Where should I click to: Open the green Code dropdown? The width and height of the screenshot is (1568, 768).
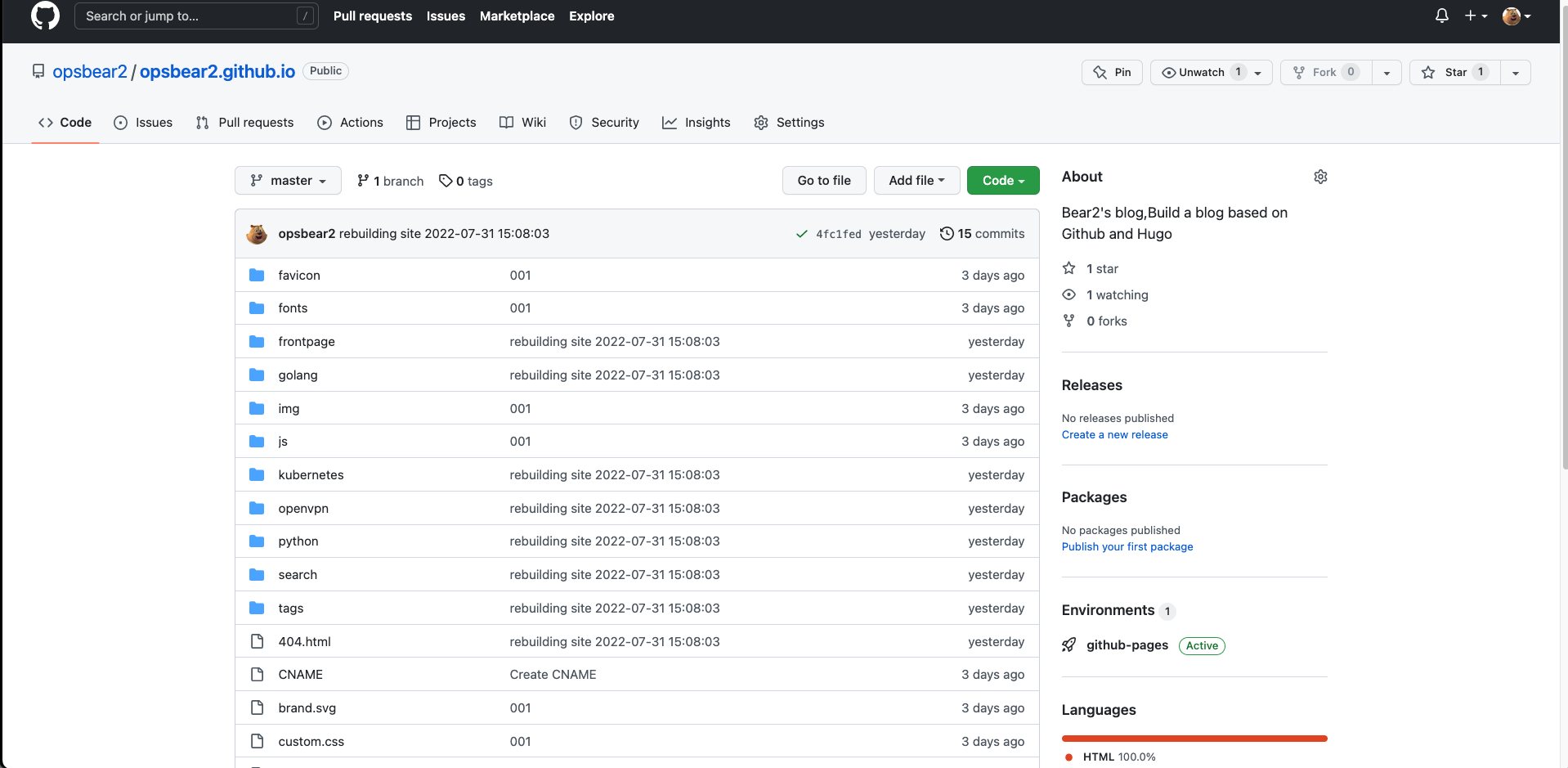(1003, 181)
